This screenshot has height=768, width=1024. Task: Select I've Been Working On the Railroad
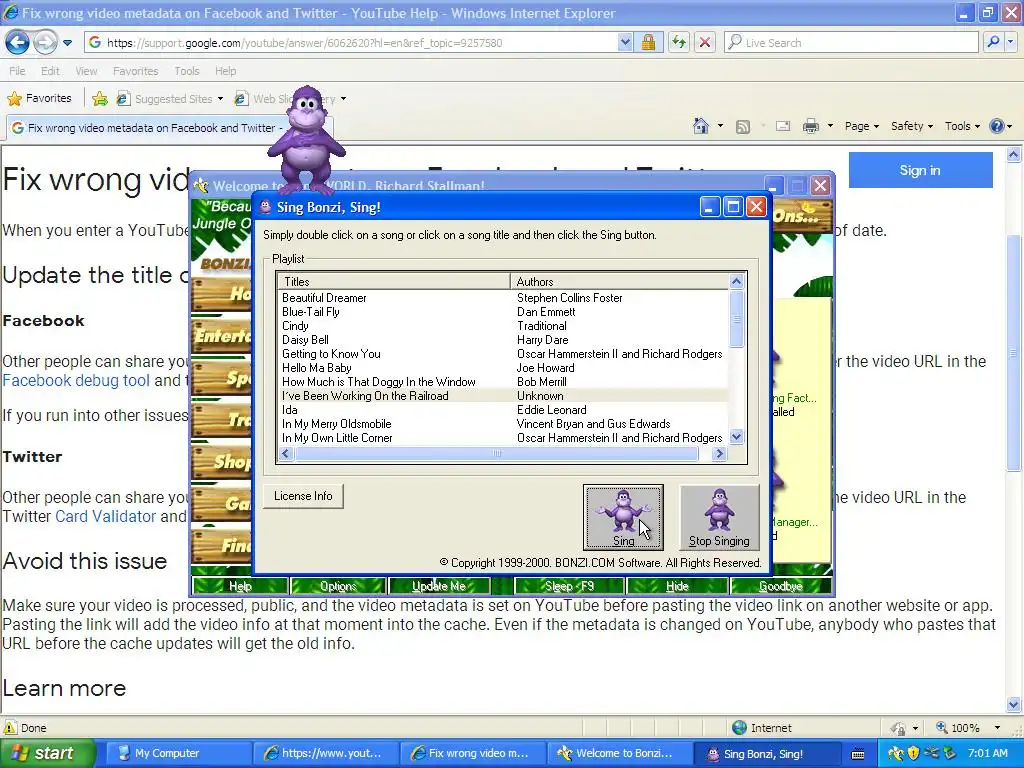click(365, 396)
